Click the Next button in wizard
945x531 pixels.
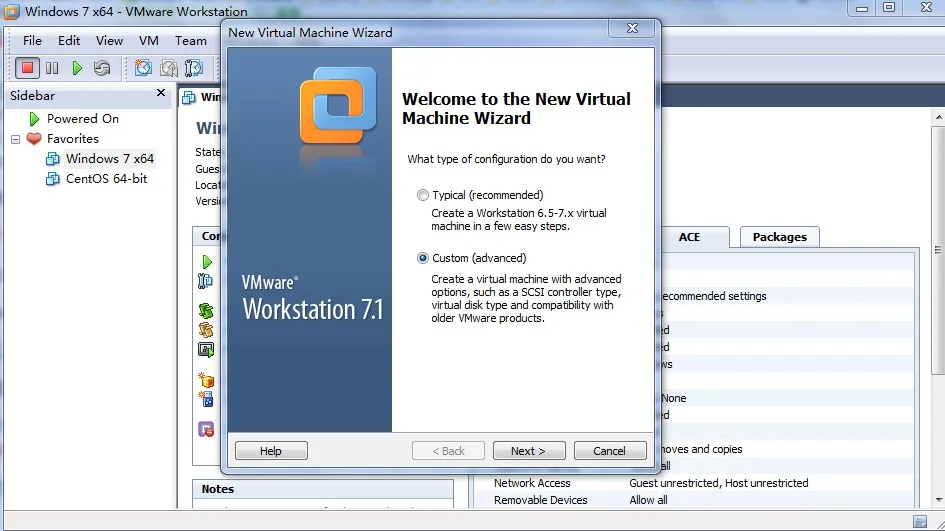[x=529, y=451]
